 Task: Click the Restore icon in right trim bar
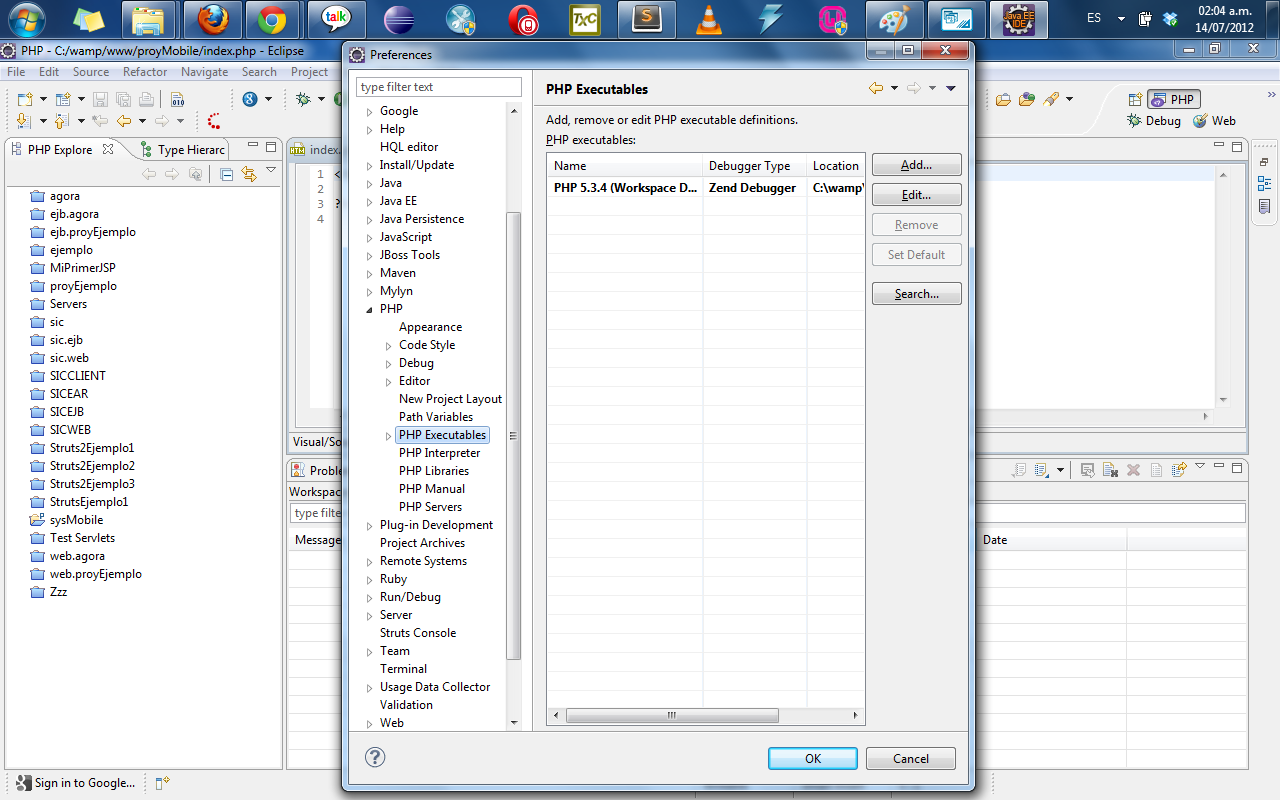(1265, 162)
